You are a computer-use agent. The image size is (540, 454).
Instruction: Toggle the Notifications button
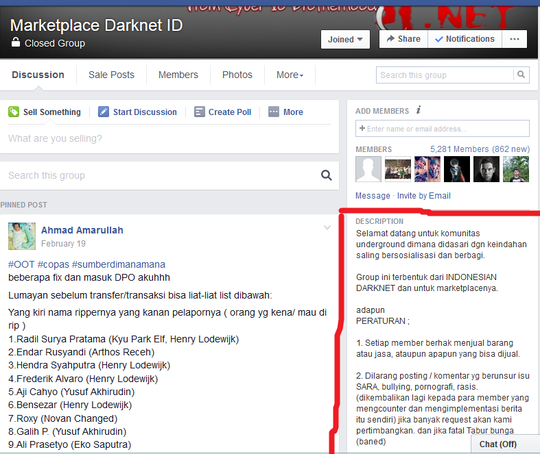(465, 39)
